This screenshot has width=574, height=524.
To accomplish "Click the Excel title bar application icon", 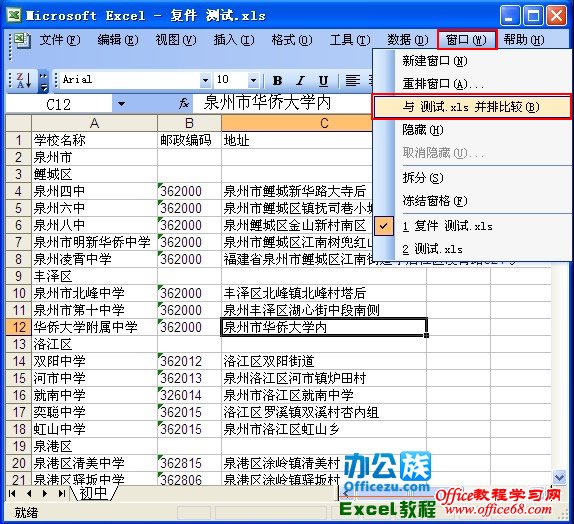I will 14,15.
